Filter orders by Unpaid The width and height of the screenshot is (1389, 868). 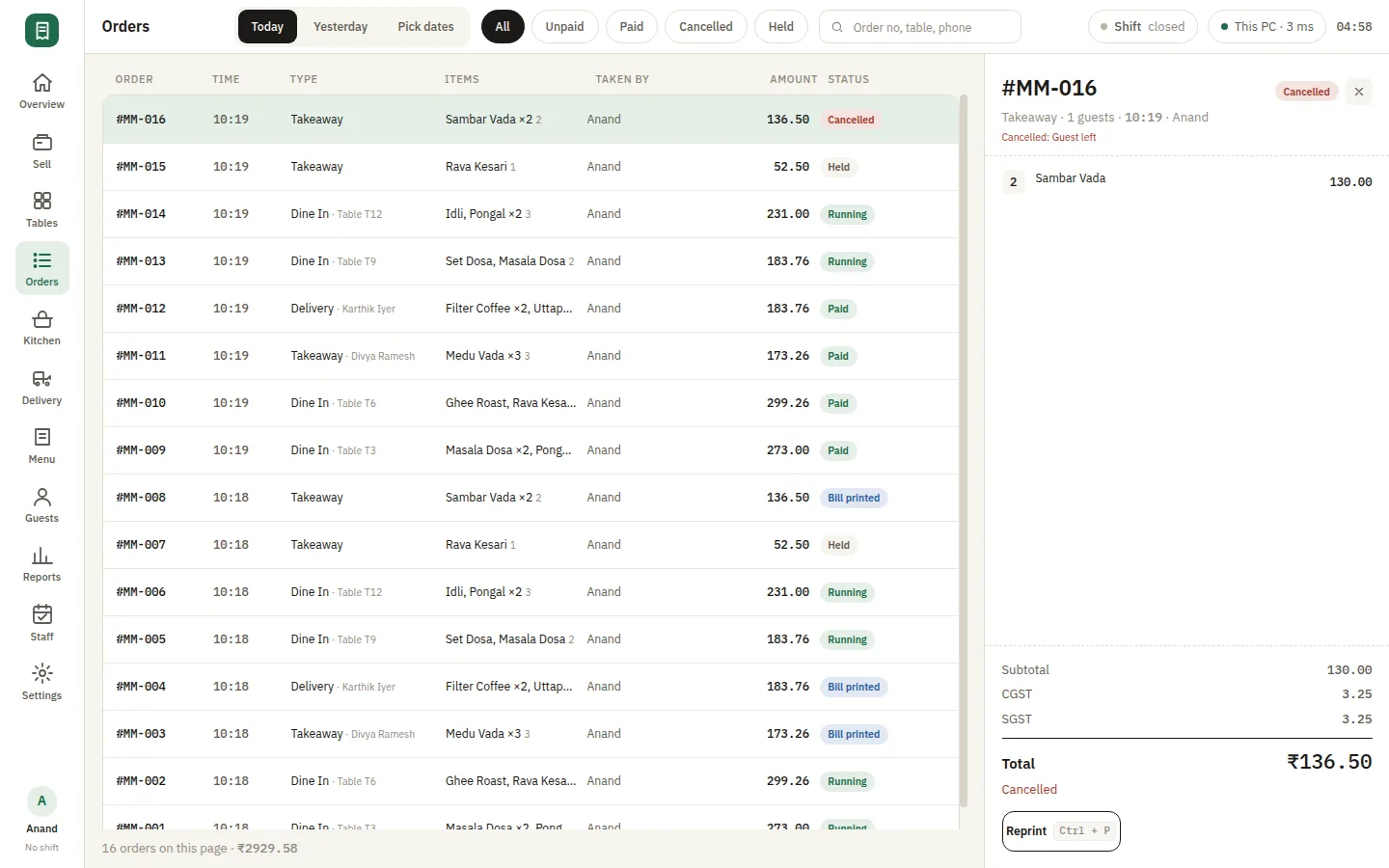(x=564, y=27)
